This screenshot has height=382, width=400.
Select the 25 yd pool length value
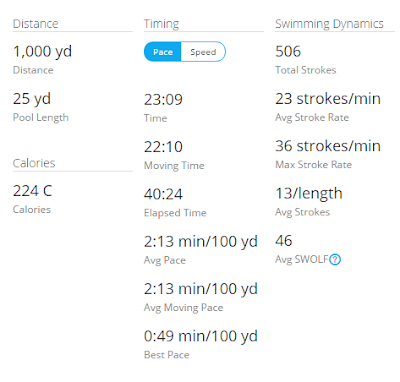pyautogui.click(x=32, y=99)
